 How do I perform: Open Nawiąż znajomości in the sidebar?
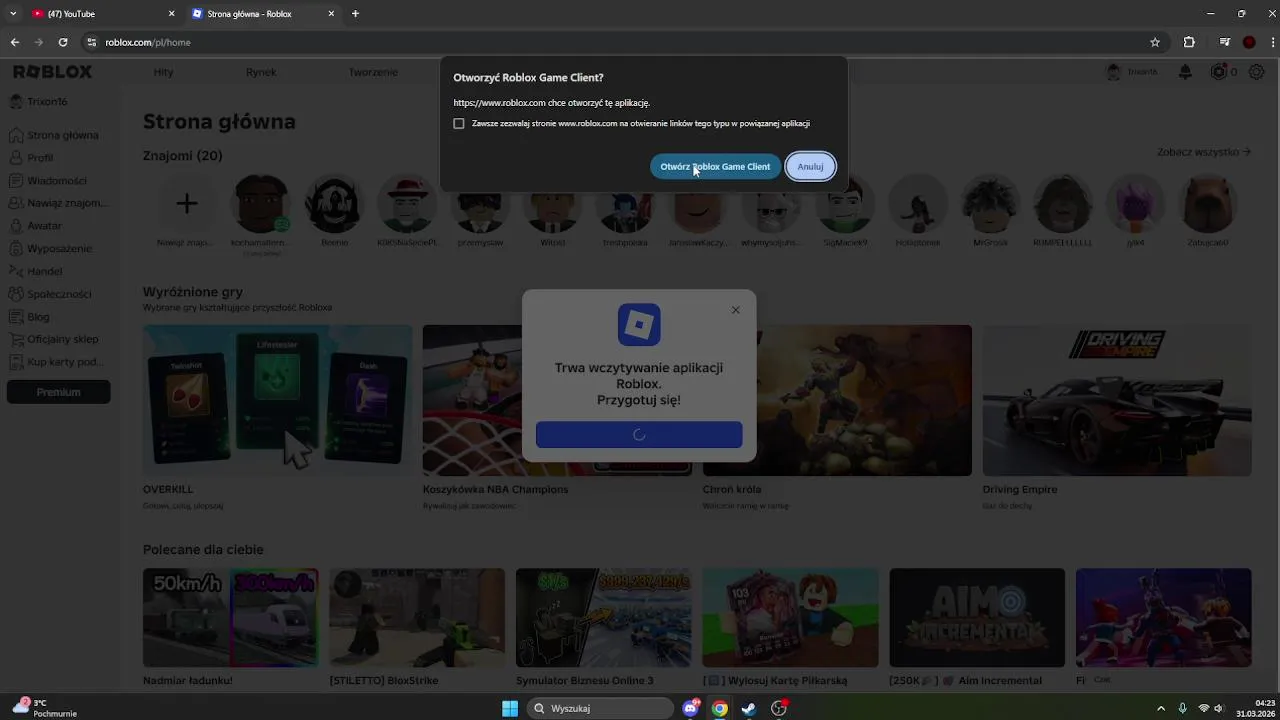click(56, 203)
